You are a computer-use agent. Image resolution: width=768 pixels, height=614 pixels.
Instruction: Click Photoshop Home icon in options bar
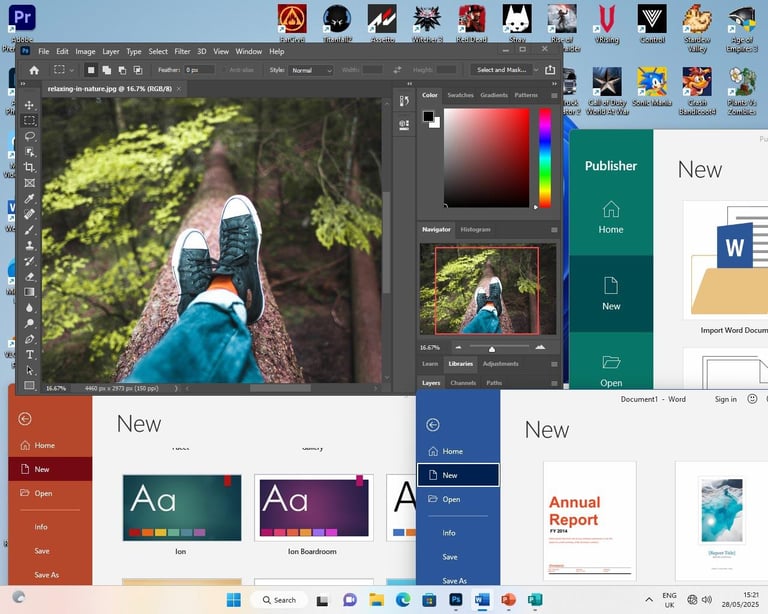pos(34,70)
